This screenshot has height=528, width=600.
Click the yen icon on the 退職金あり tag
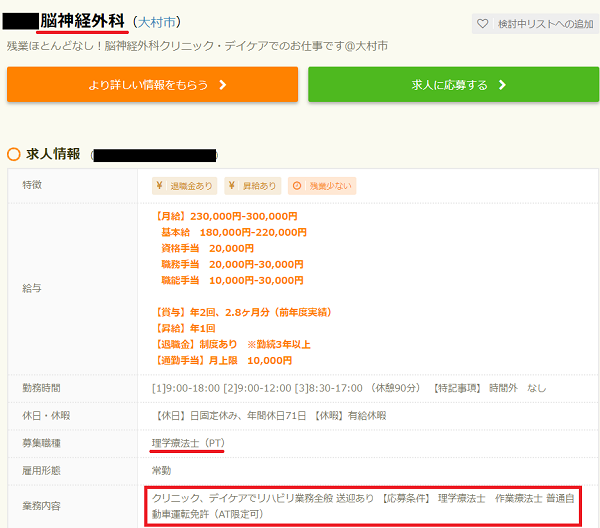(x=161, y=186)
